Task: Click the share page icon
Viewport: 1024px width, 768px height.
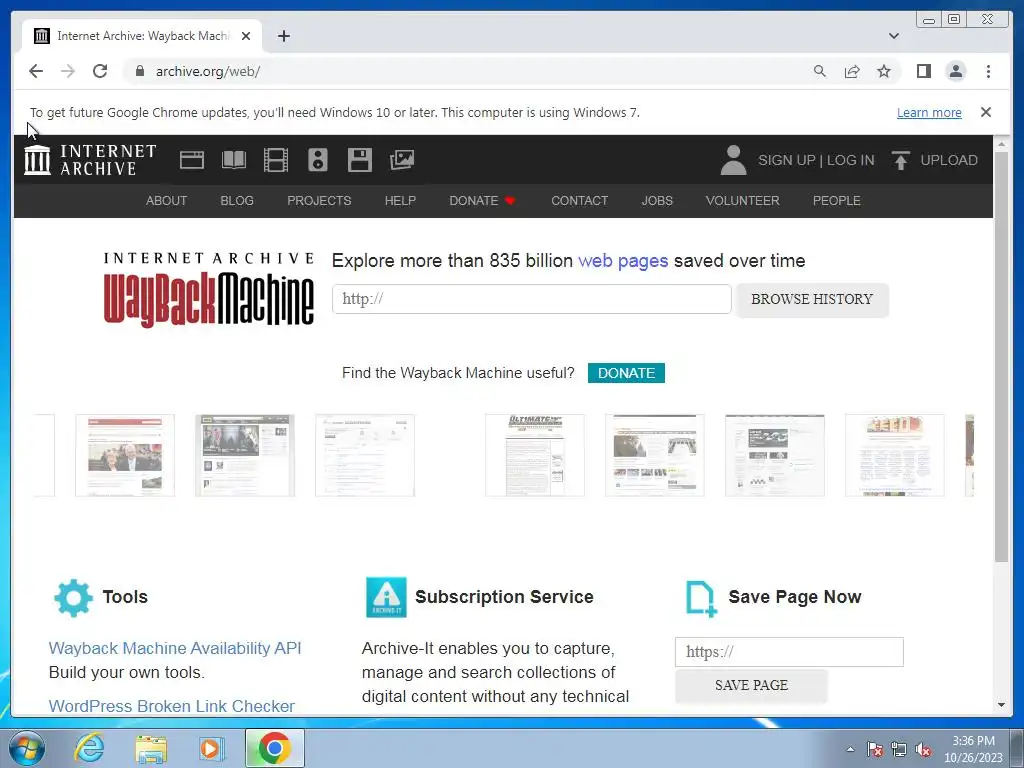Action: (852, 71)
